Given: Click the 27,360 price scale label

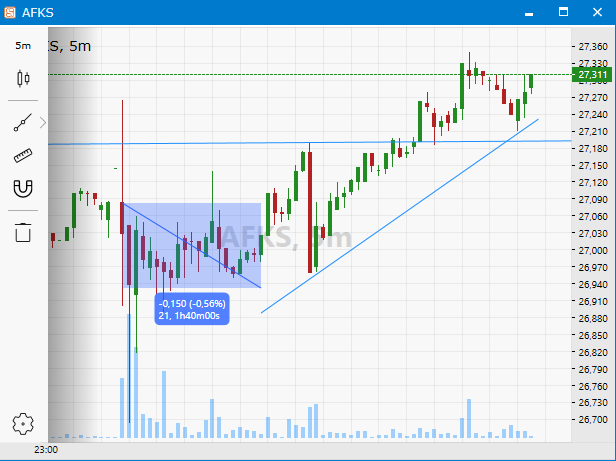Looking at the screenshot, I should [593, 47].
